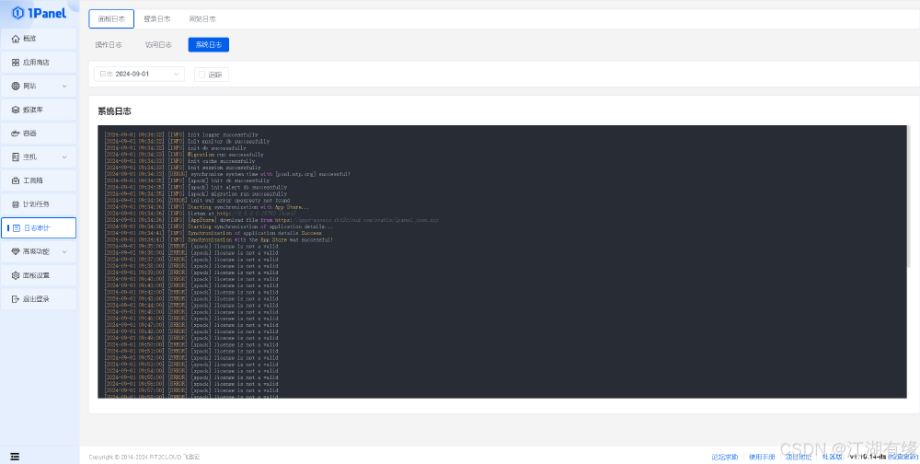Click the gear icon for 面板设置
This screenshot has height=464, width=920.
[16, 275]
